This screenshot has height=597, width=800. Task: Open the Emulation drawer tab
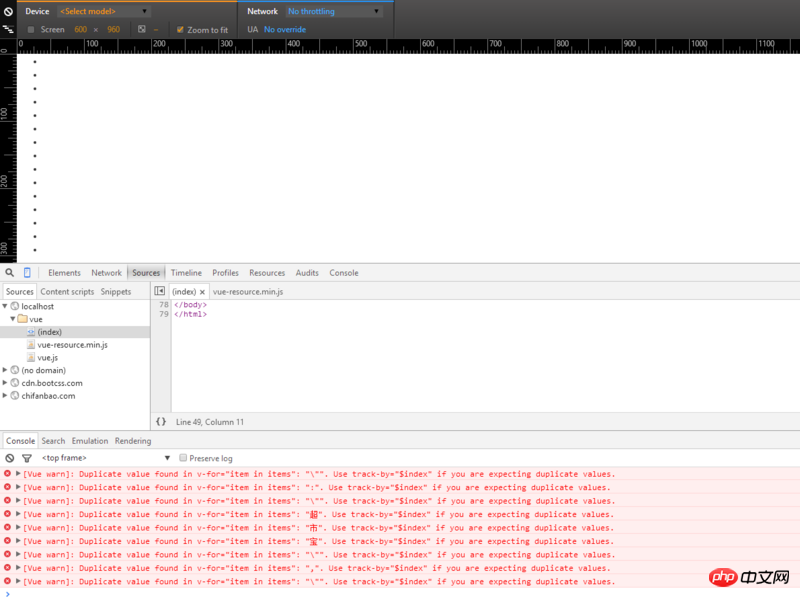(x=90, y=441)
